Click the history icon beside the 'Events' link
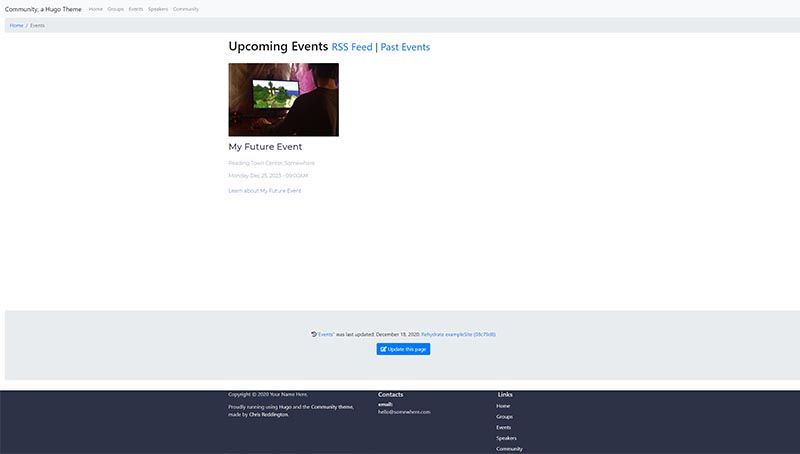 (x=314, y=334)
